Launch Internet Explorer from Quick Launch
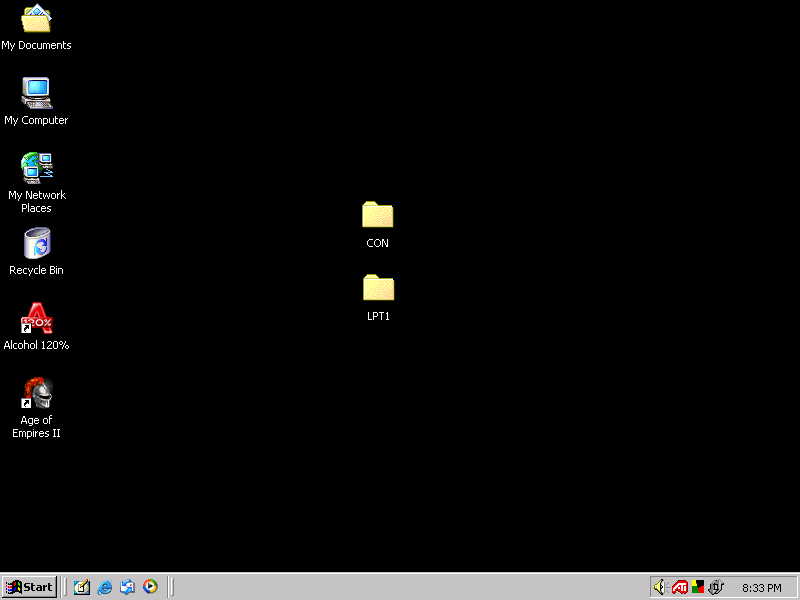The height and width of the screenshot is (600, 800). (105, 587)
